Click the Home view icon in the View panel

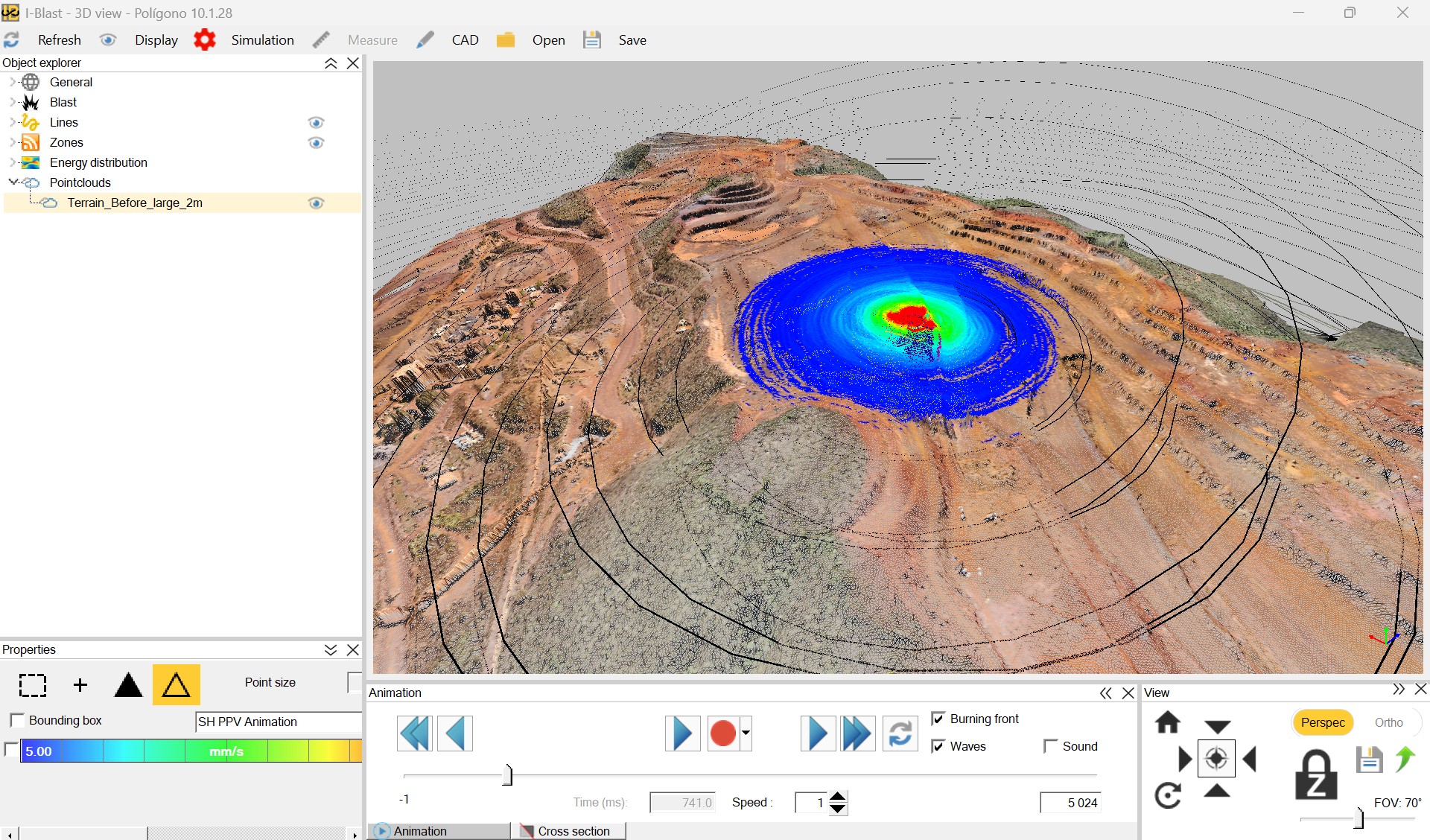[x=1168, y=722]
